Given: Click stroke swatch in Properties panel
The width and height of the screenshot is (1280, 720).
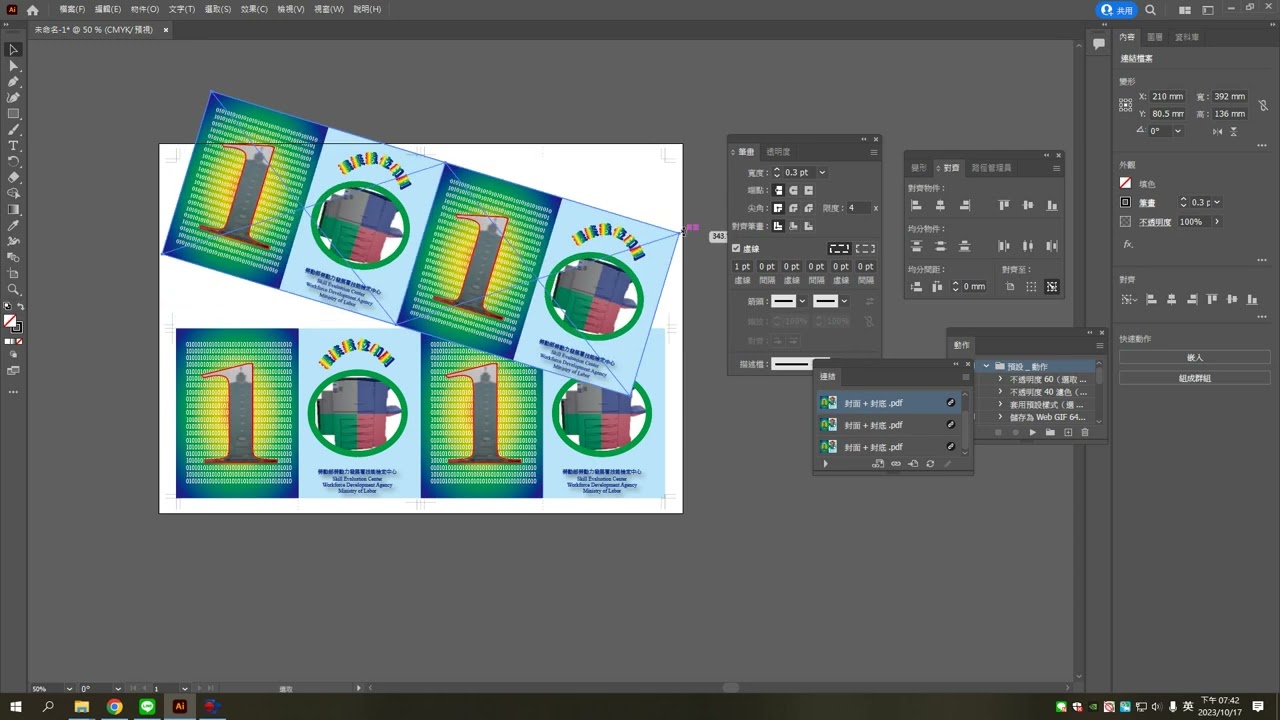Looking at the screenshot, I should [x=1126, y=203].
